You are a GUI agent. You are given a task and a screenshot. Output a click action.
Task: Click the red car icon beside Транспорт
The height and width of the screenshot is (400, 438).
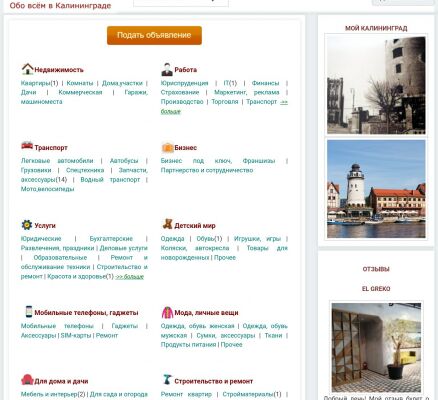click(x=27, y=146)
